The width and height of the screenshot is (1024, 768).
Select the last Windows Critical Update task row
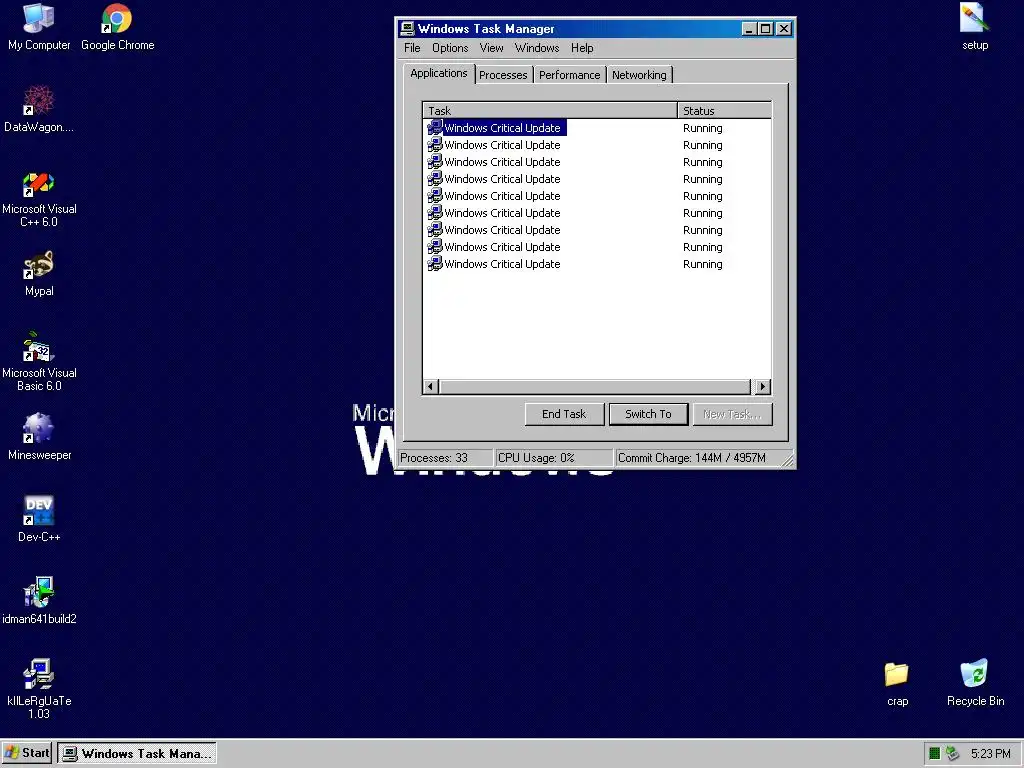pyautogui.click(x=597, y=264)
